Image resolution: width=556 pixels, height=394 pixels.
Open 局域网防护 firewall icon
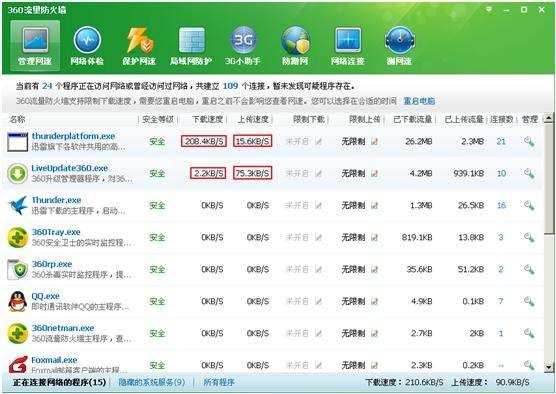(191, 46)
